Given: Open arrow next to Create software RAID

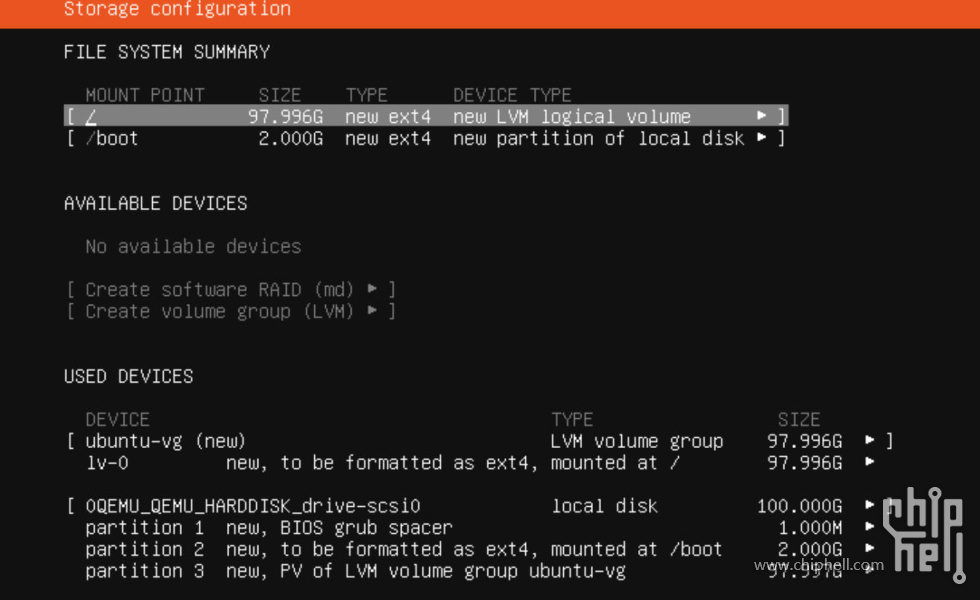Looking at the screenshot, I should (372, 289).
